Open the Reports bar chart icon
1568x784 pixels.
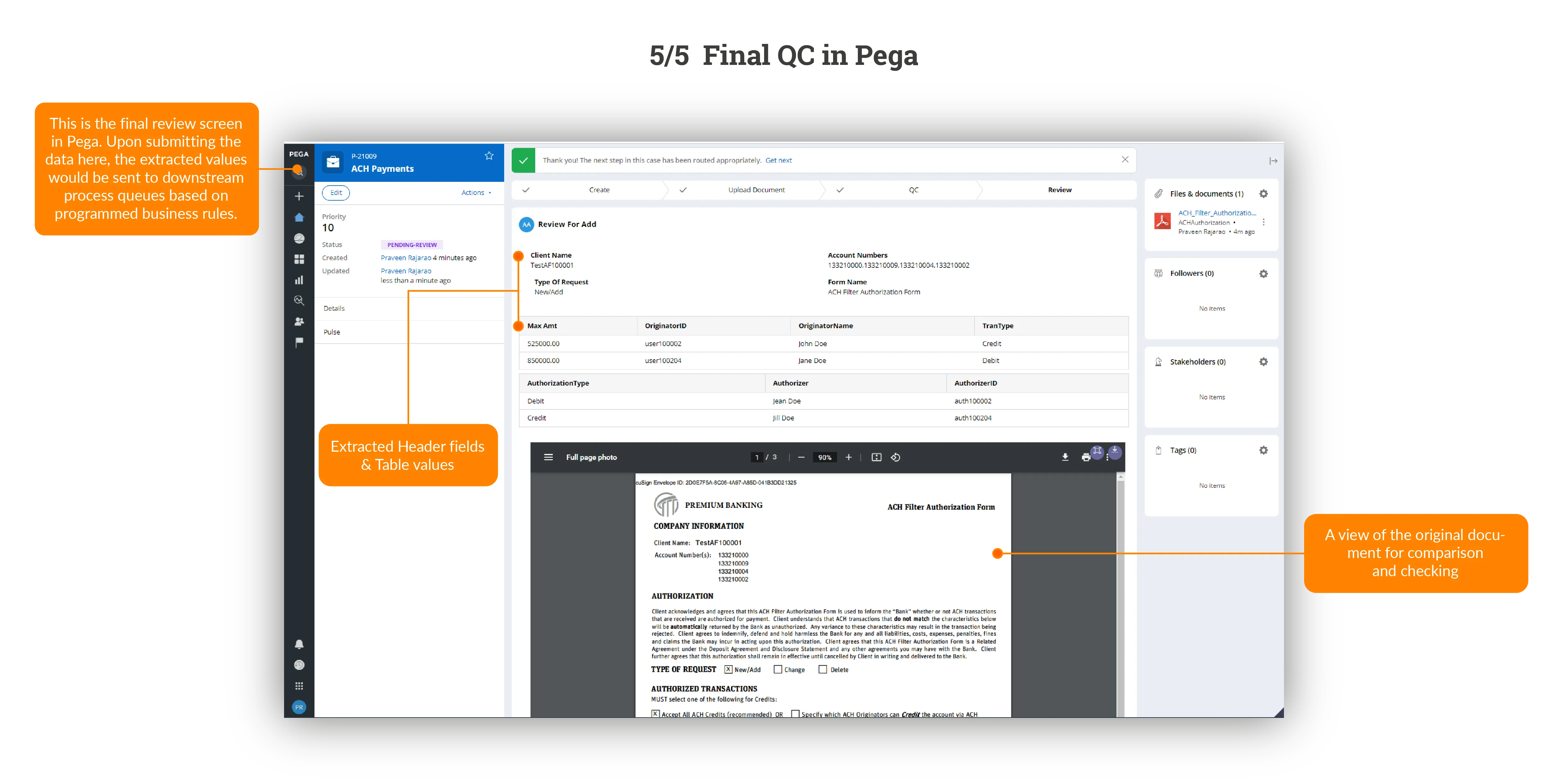[x=299, y=280]
